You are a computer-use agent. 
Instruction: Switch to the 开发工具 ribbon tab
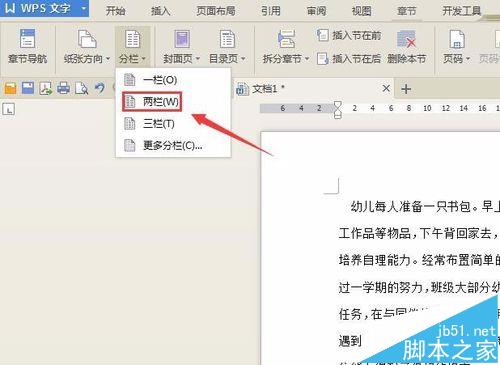pos(462,11)
